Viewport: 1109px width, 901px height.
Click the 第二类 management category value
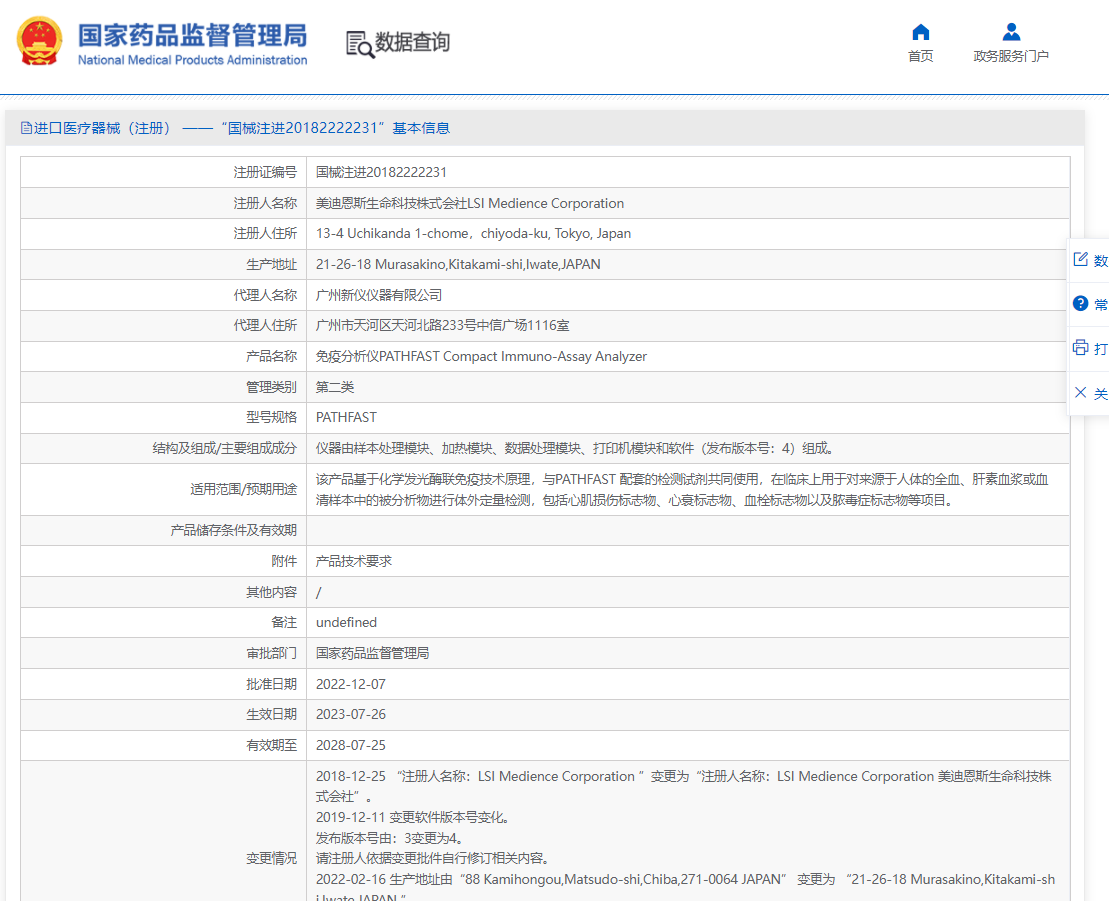click(335, 387)
